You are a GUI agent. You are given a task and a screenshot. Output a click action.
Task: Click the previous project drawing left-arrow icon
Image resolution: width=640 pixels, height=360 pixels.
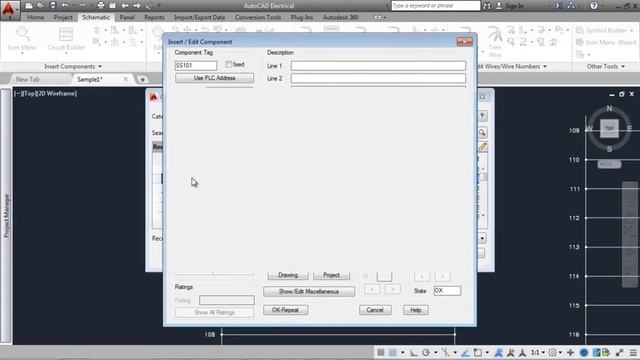[125, 6]
